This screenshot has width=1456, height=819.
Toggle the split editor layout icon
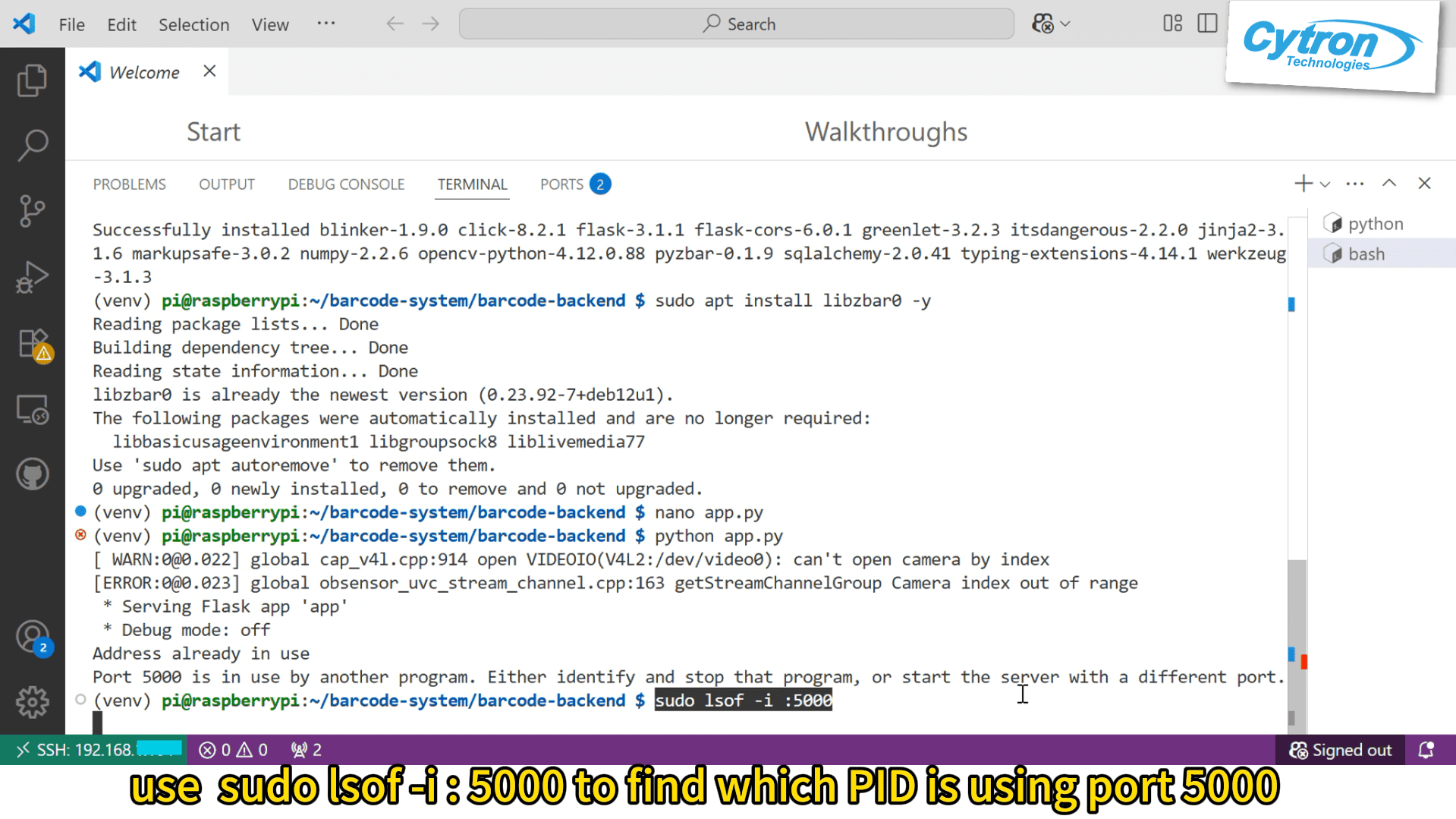pyautogui.click(x=1207, y=24)
